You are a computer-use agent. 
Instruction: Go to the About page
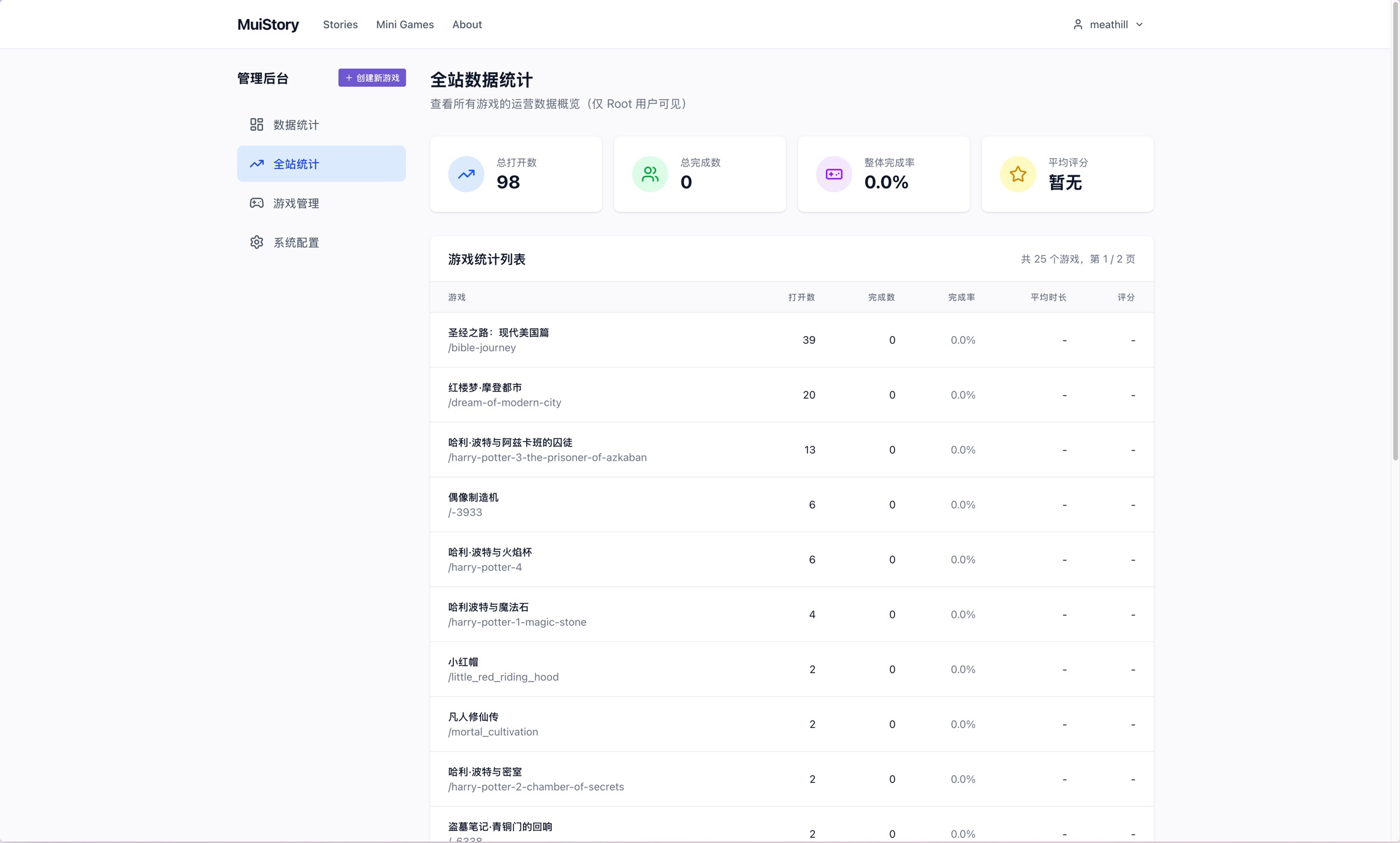[x=466, y=25]
